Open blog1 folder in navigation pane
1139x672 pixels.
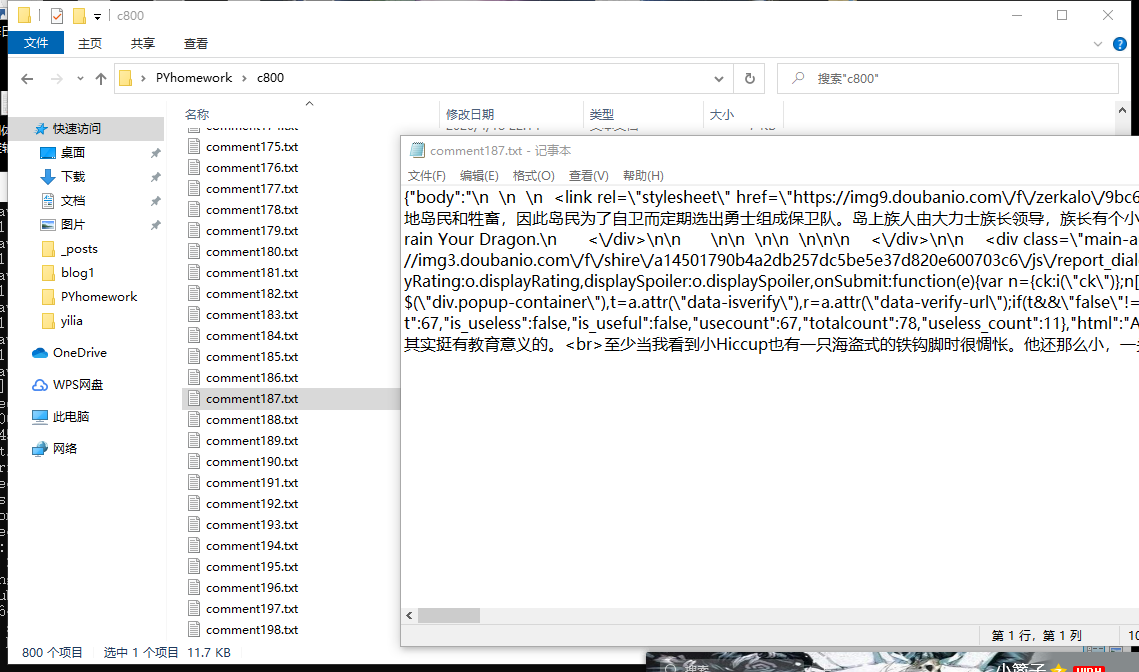77,272
